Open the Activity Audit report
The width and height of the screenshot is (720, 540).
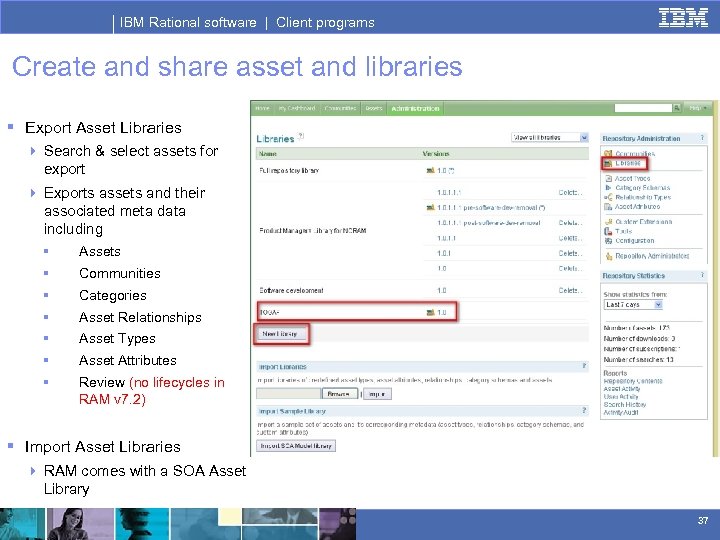(x=621, y=412)
